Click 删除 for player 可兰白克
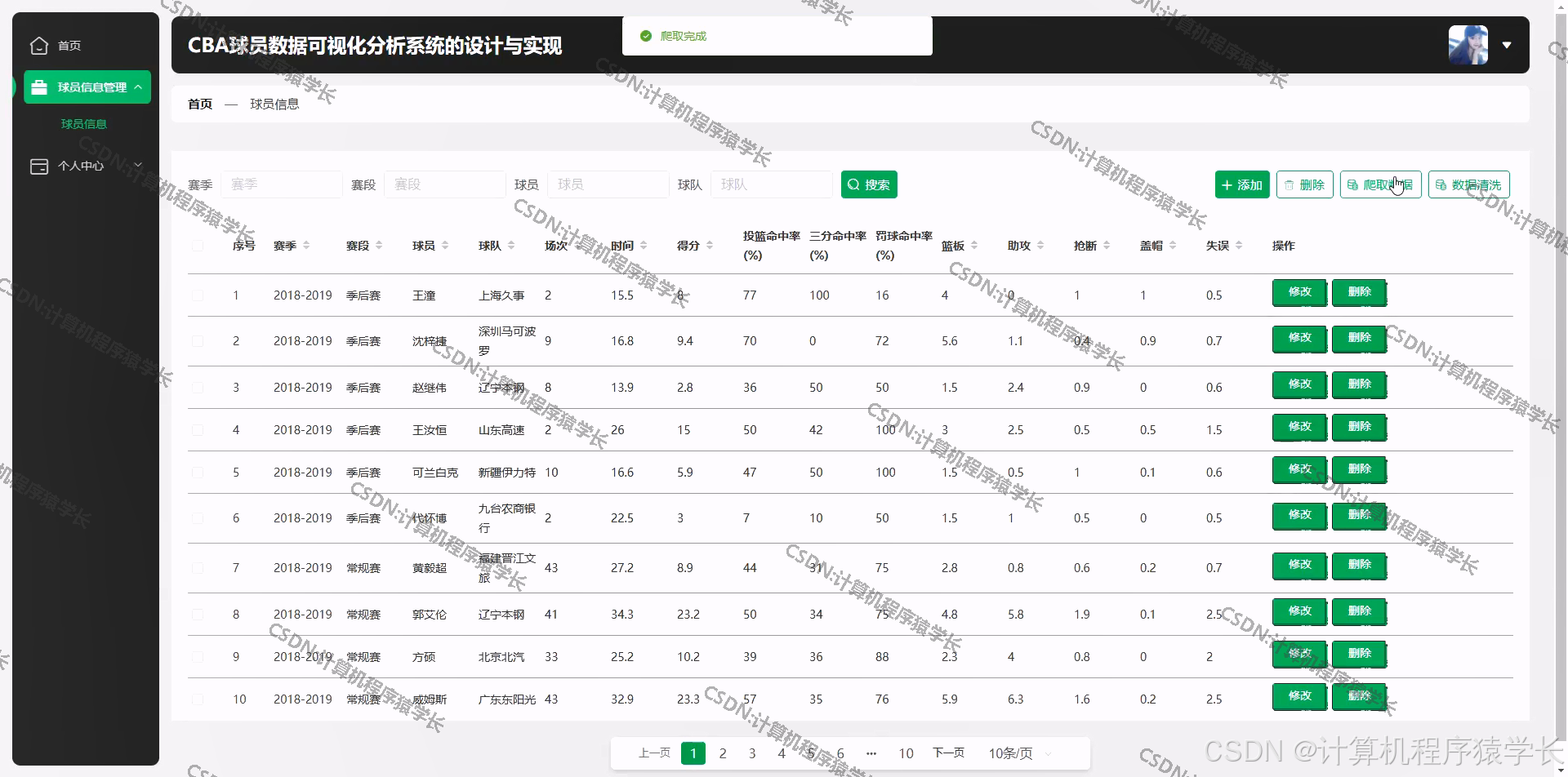Screen dimensions: 1568x777 [1359, 469]
